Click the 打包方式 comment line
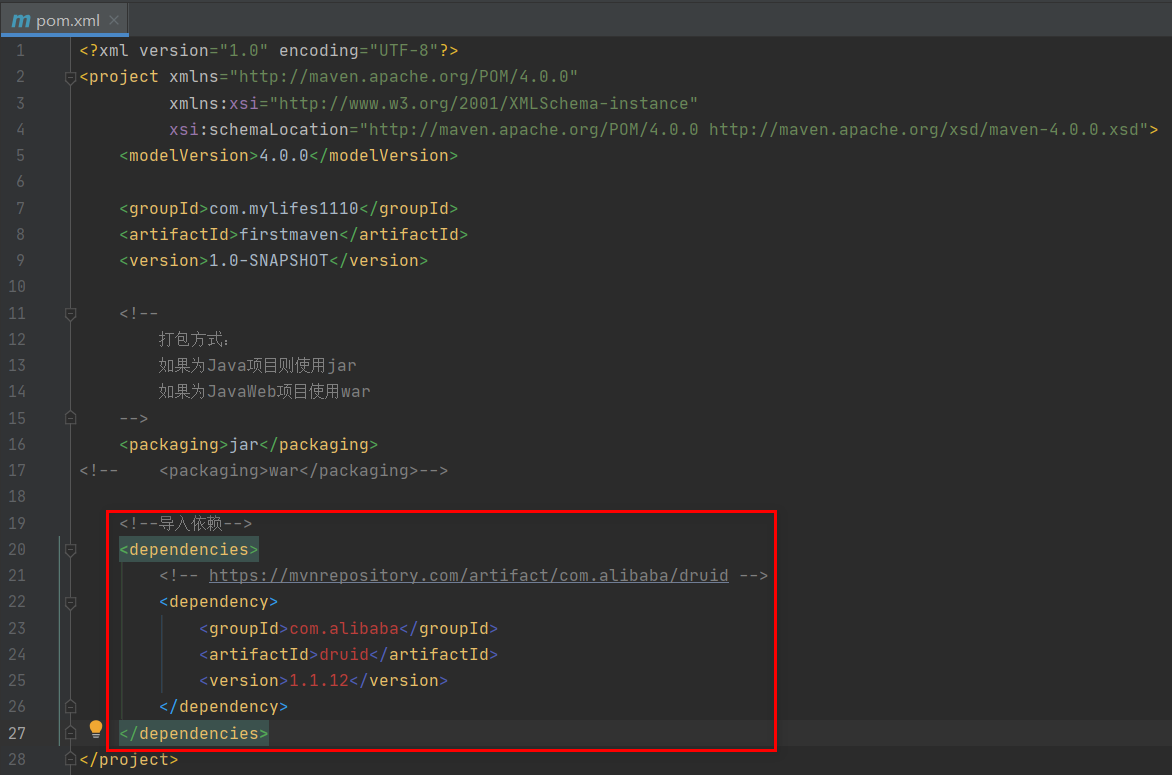 click(x=194, y=339)
